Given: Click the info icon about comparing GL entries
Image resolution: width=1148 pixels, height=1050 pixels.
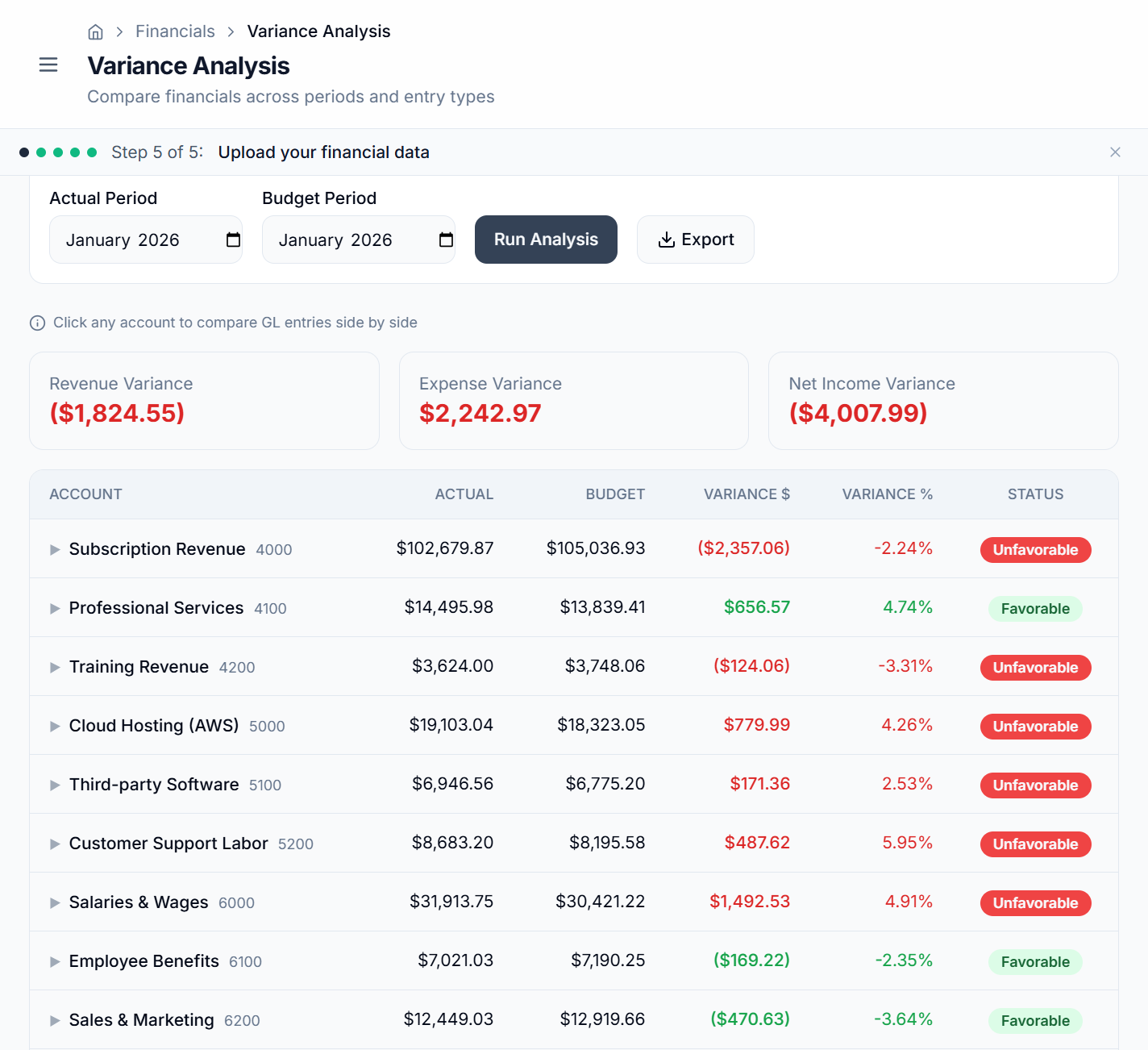Looking at the screenshot, I should click(x=37, y=323).
